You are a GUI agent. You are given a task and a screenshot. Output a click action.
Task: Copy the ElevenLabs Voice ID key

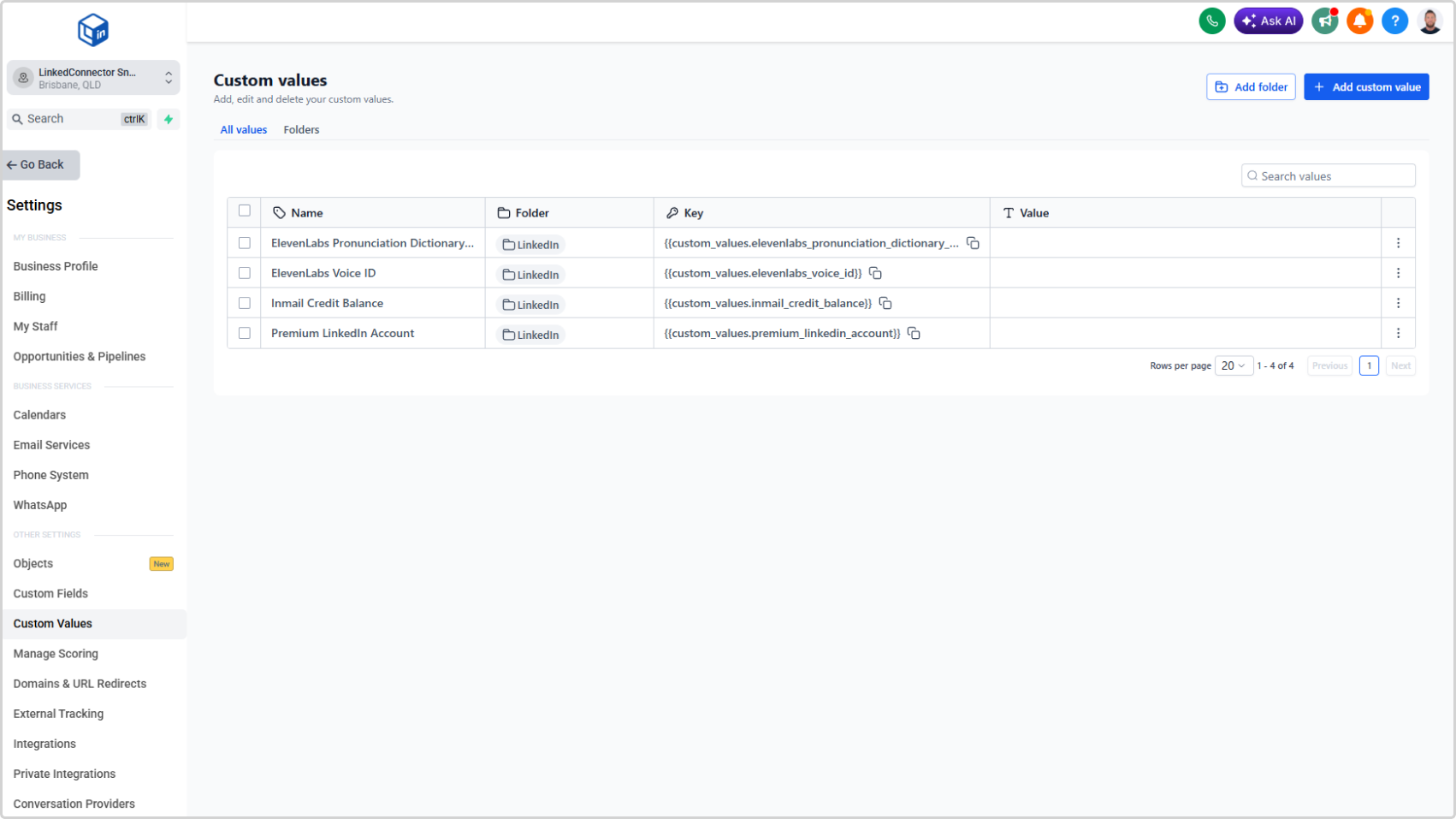tap(875, 273)
